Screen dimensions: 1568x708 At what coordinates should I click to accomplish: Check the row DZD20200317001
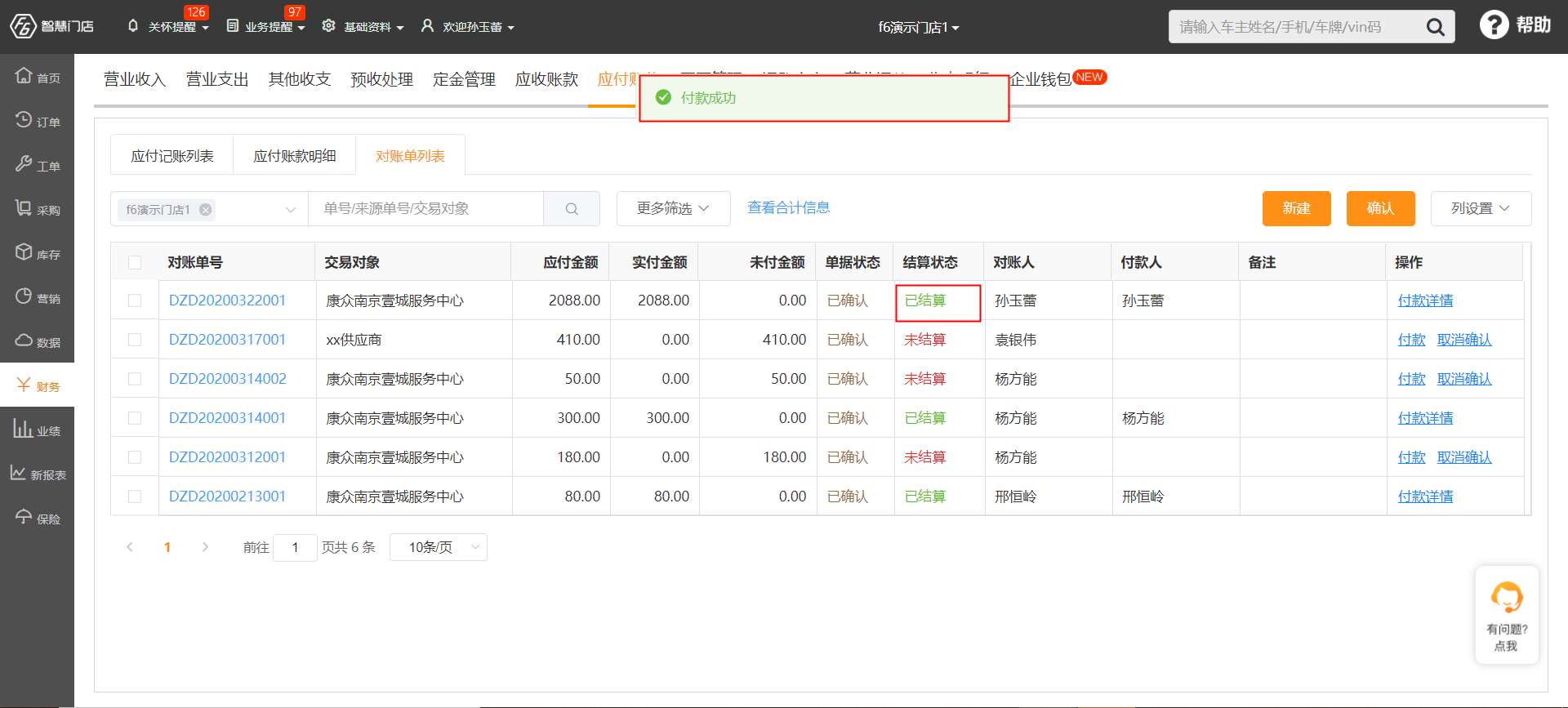click(x=135, y=340)
